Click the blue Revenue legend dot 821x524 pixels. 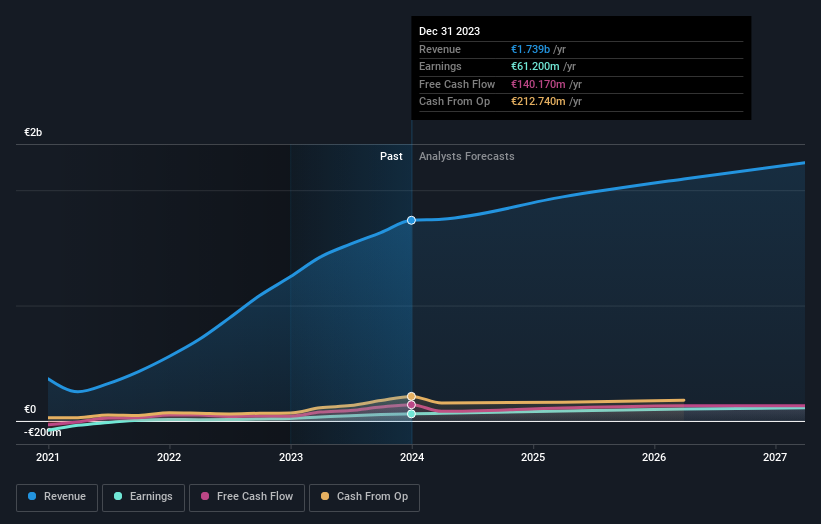[x=32, y=496]
